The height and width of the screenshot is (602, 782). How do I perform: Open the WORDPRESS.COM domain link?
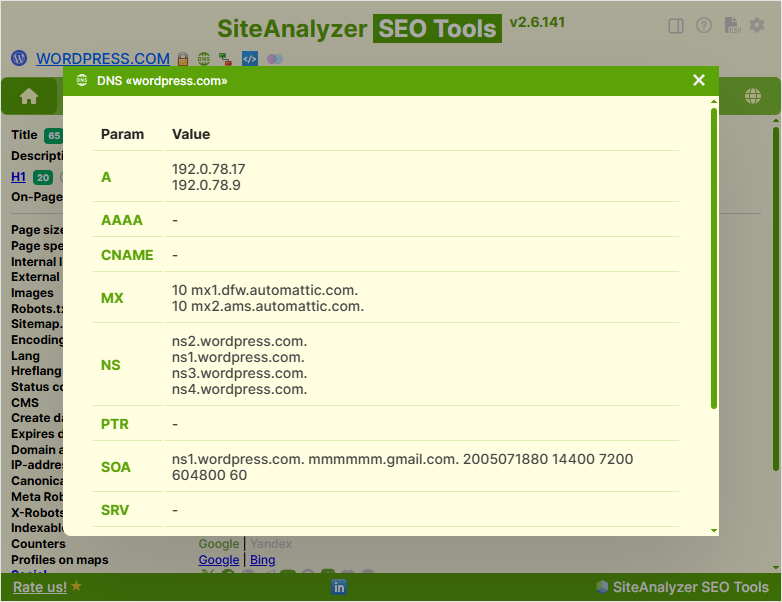point(103,59)
